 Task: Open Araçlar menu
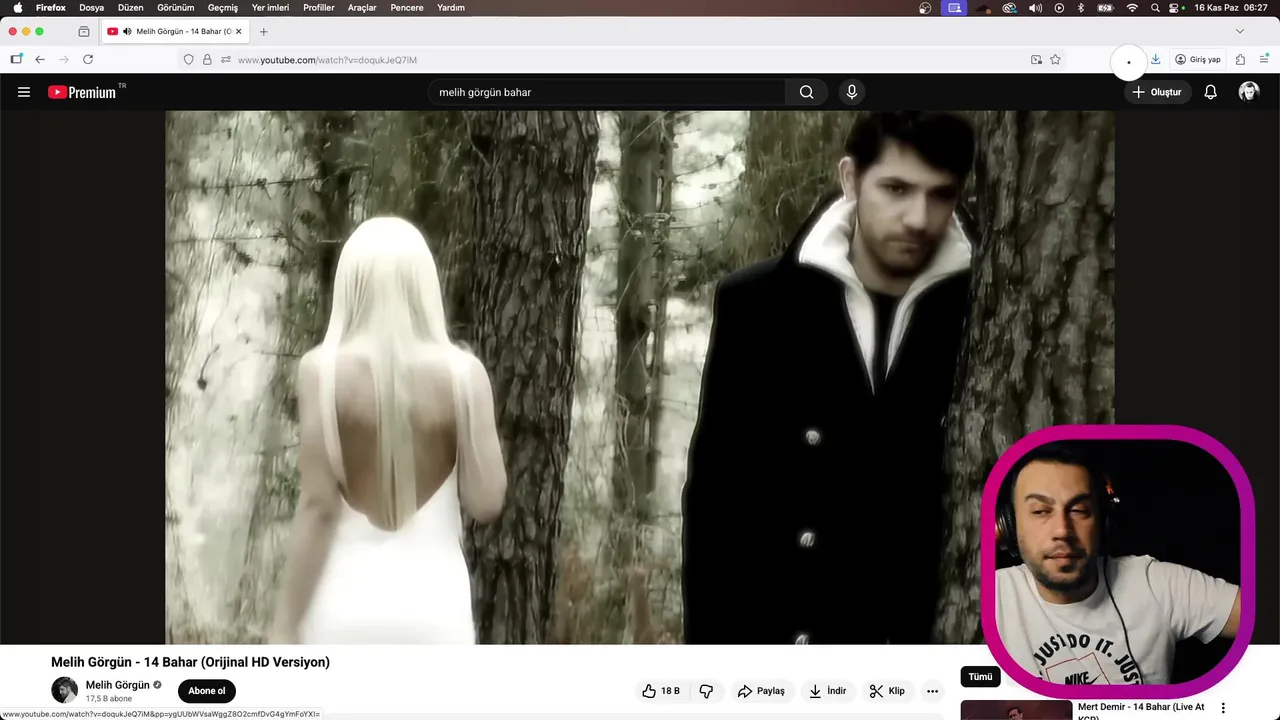pos(362,8)
